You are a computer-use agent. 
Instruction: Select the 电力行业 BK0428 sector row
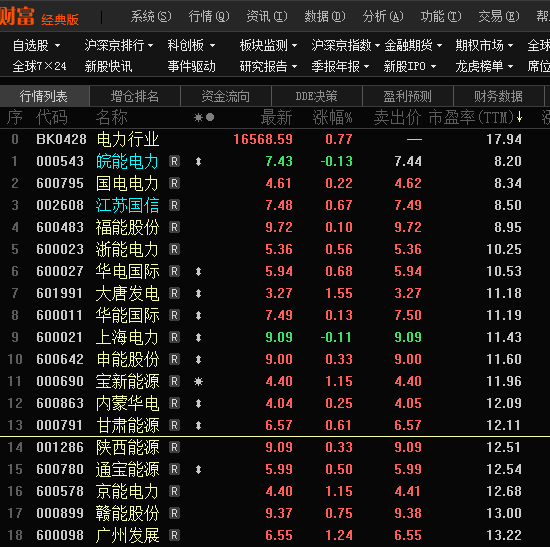[x=275, y=139]
